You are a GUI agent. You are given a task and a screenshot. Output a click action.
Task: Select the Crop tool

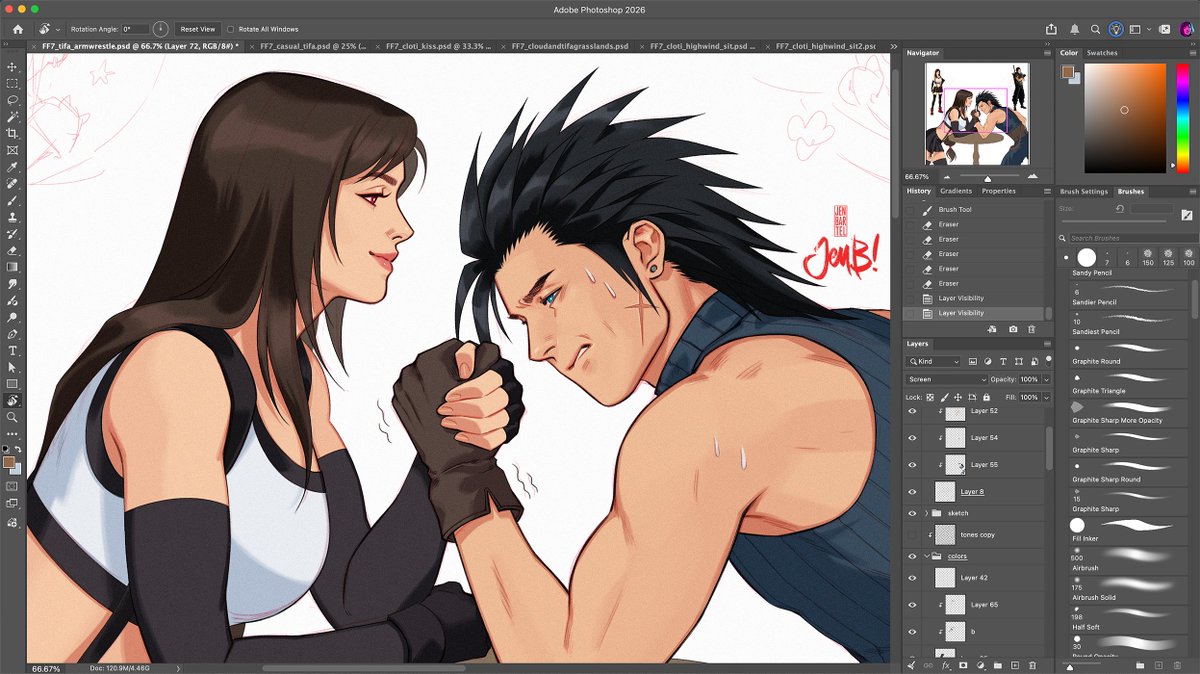(13, 133)
